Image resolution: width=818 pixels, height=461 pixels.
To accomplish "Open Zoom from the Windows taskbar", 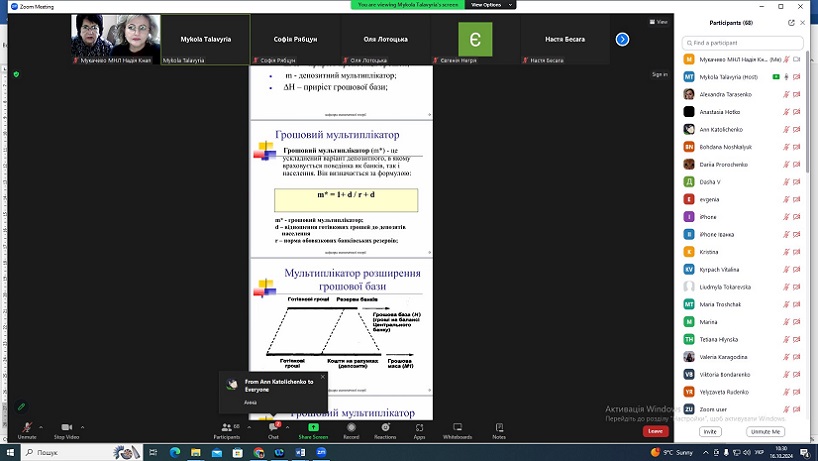I will pyautogui.click(x=321, y=452).
